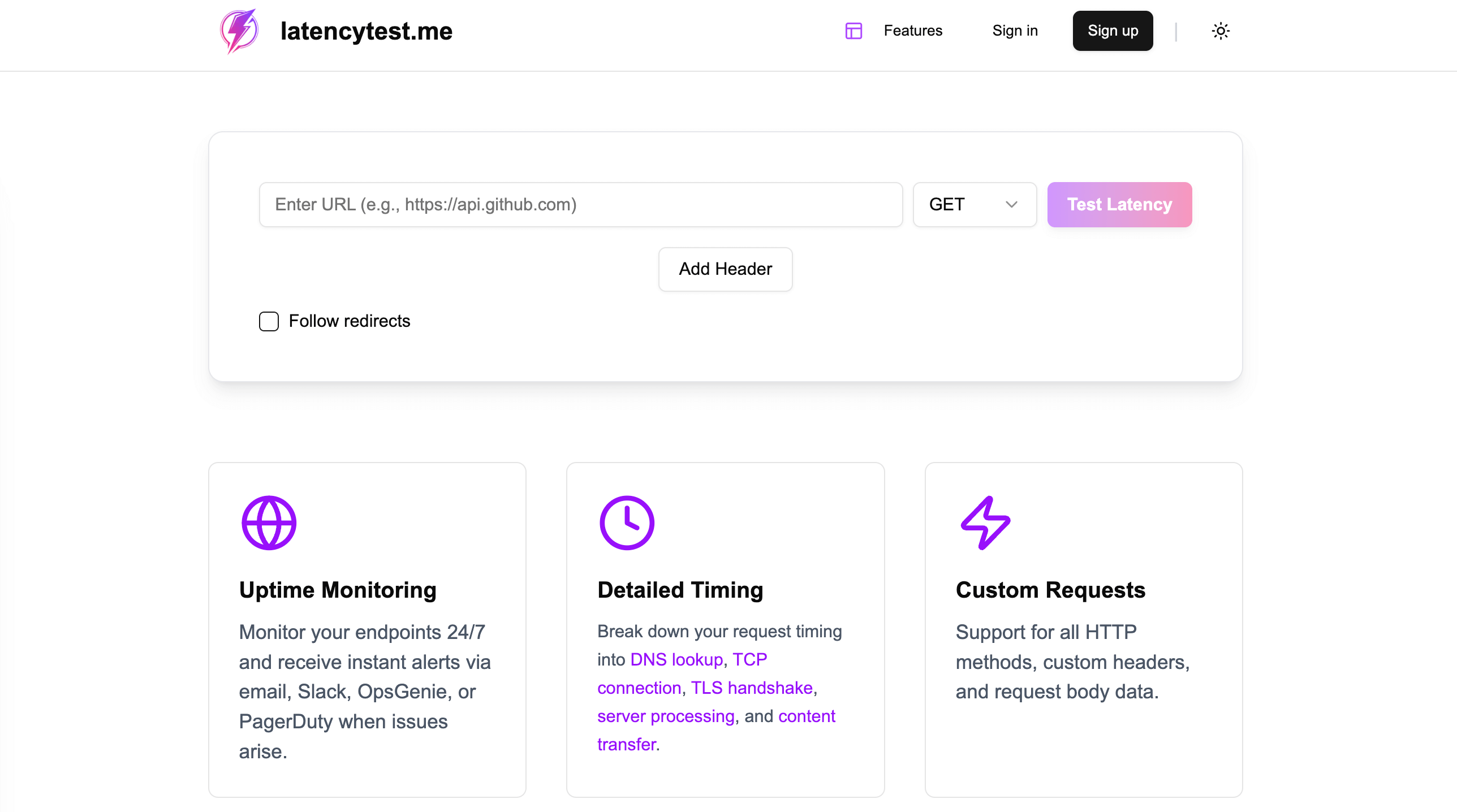Click inside the URL input field
This screenshot has height=812, width=1457.
(580, 204)
